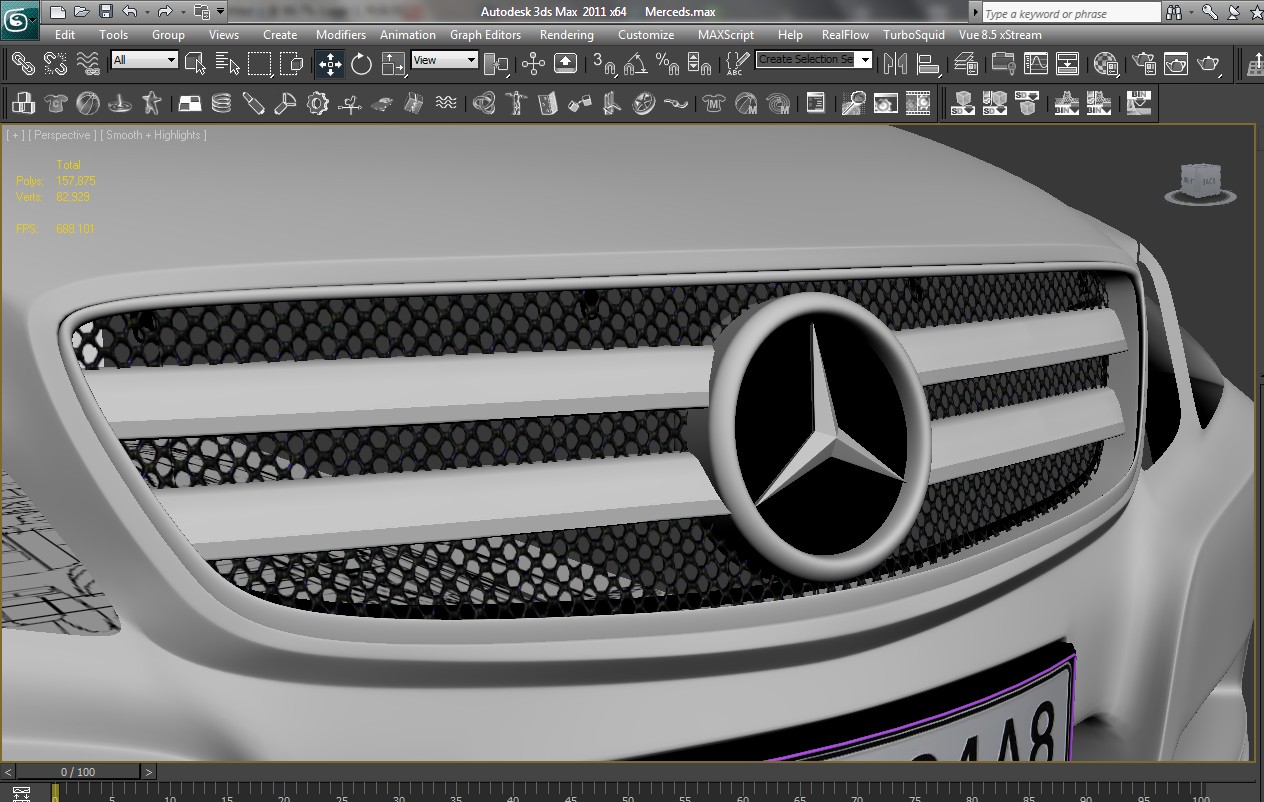Open the [Smooth + Highlights] shading menu
The image size is (1264, 802).
153,135
